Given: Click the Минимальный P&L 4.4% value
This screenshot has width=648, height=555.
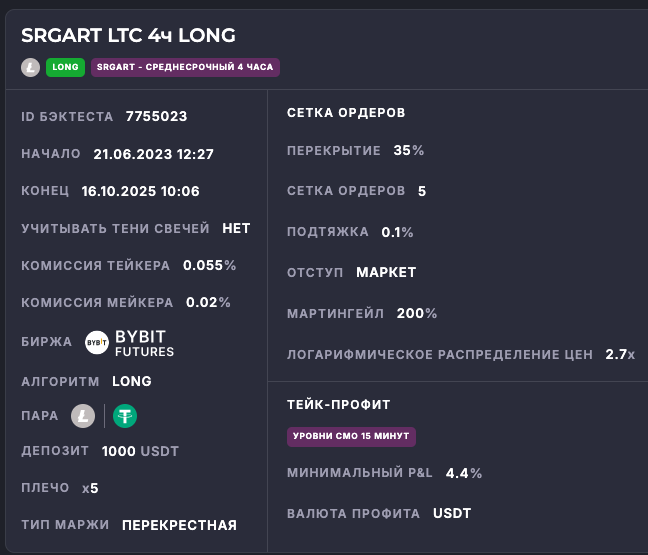Looking at the screenshot, I should [x=464, y=473].
